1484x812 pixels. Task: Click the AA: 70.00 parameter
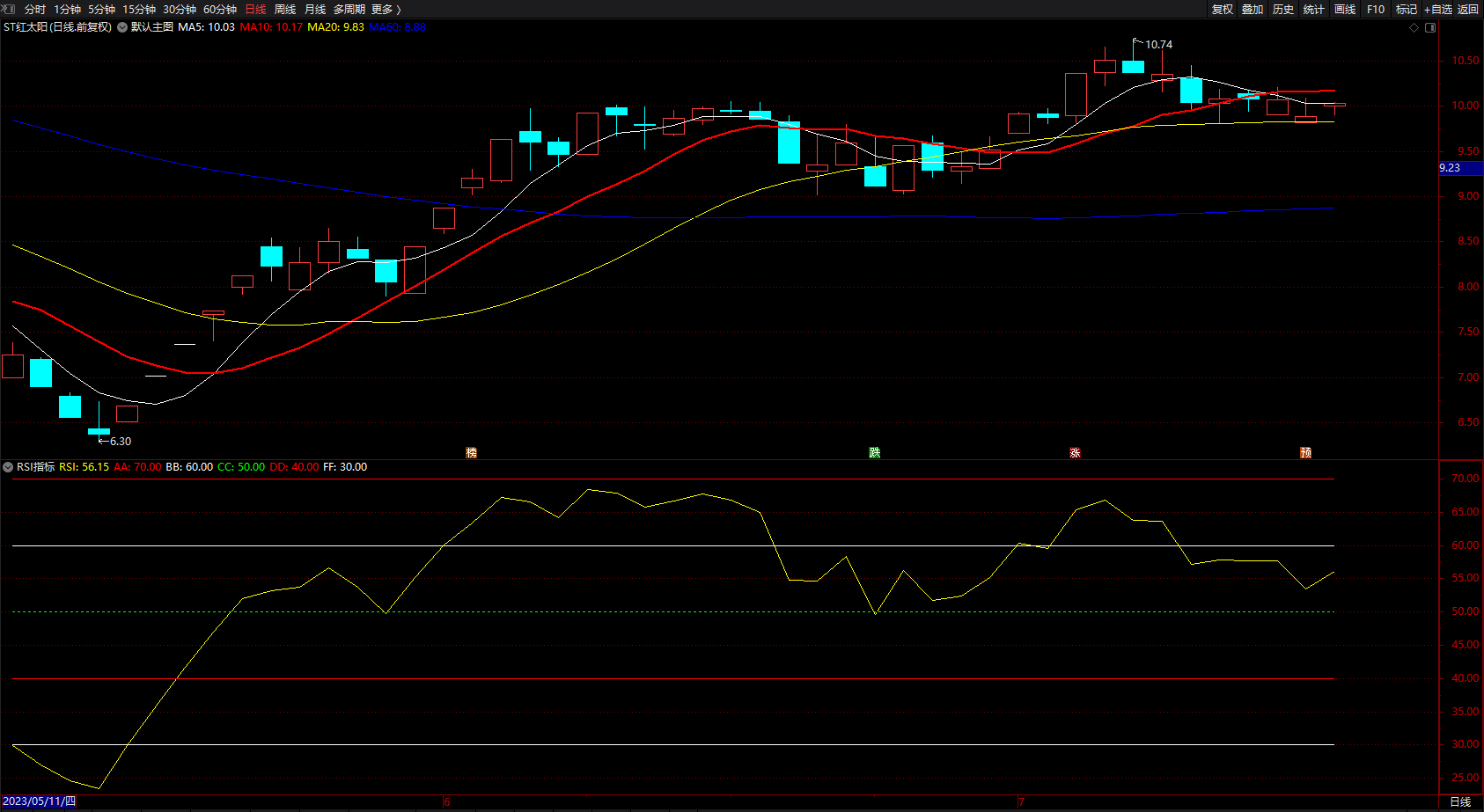coord(137,467)
